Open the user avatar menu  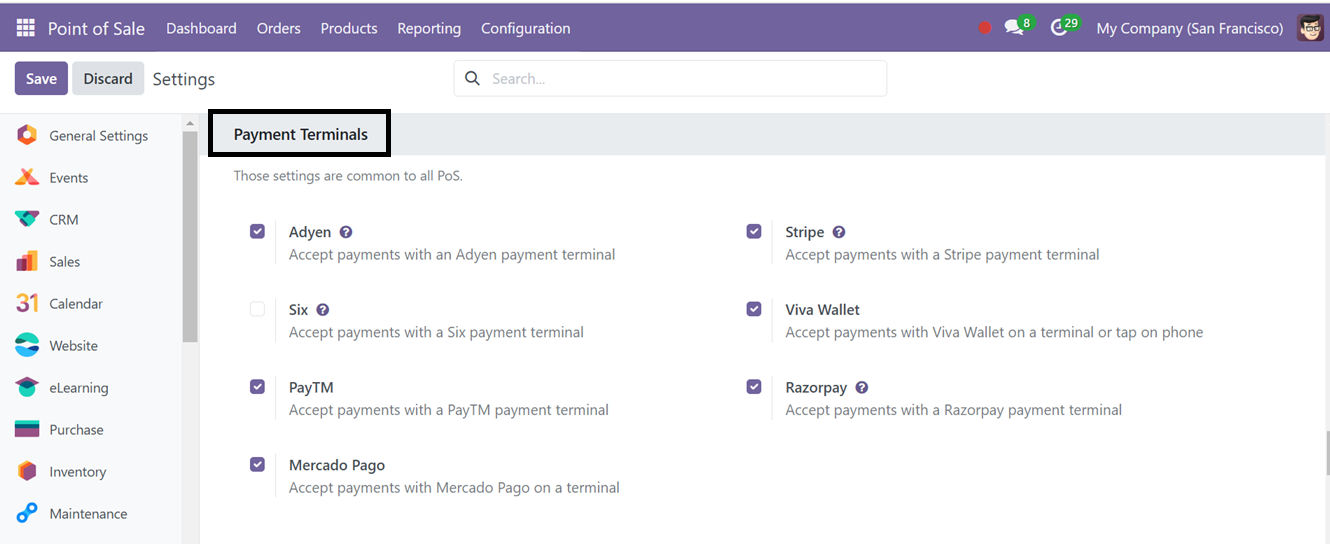tap(1311, 28)
